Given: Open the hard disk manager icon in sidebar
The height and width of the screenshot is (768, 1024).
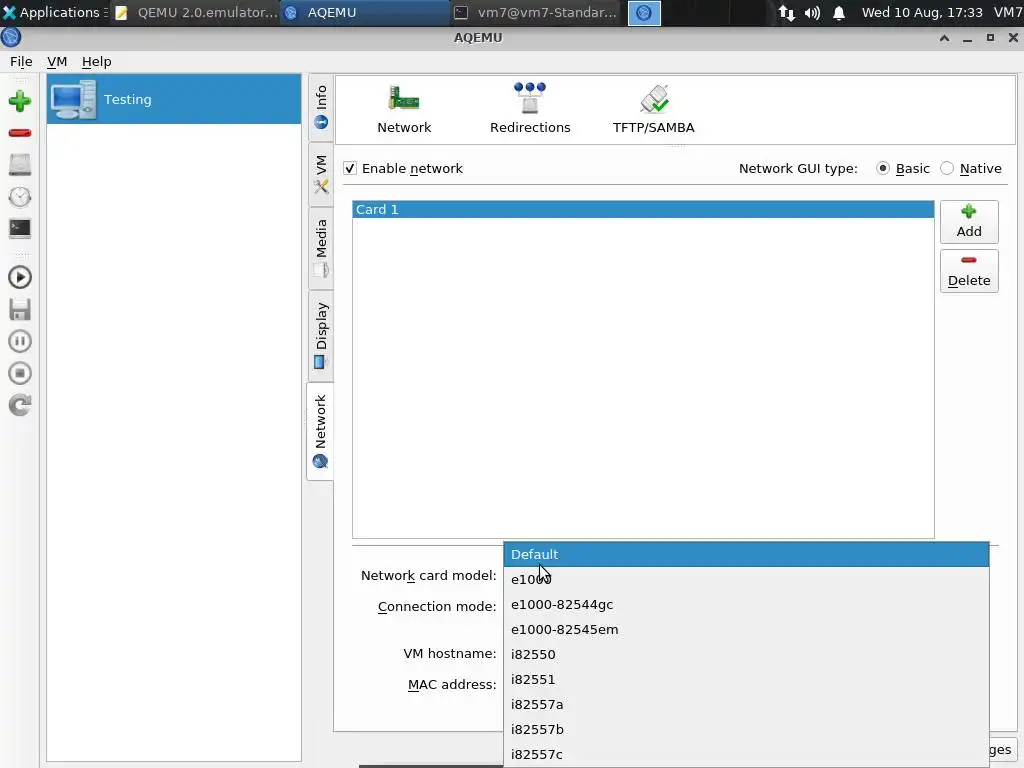Looking at the screenshot, I should pos(20,165).
